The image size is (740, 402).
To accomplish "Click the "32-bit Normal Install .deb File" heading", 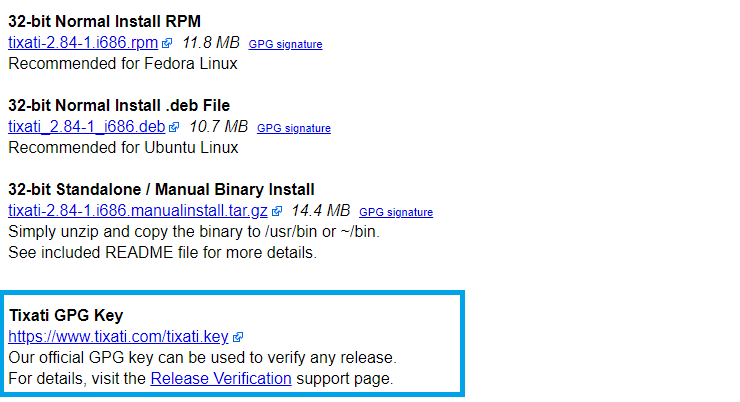I will coord(119,105).
